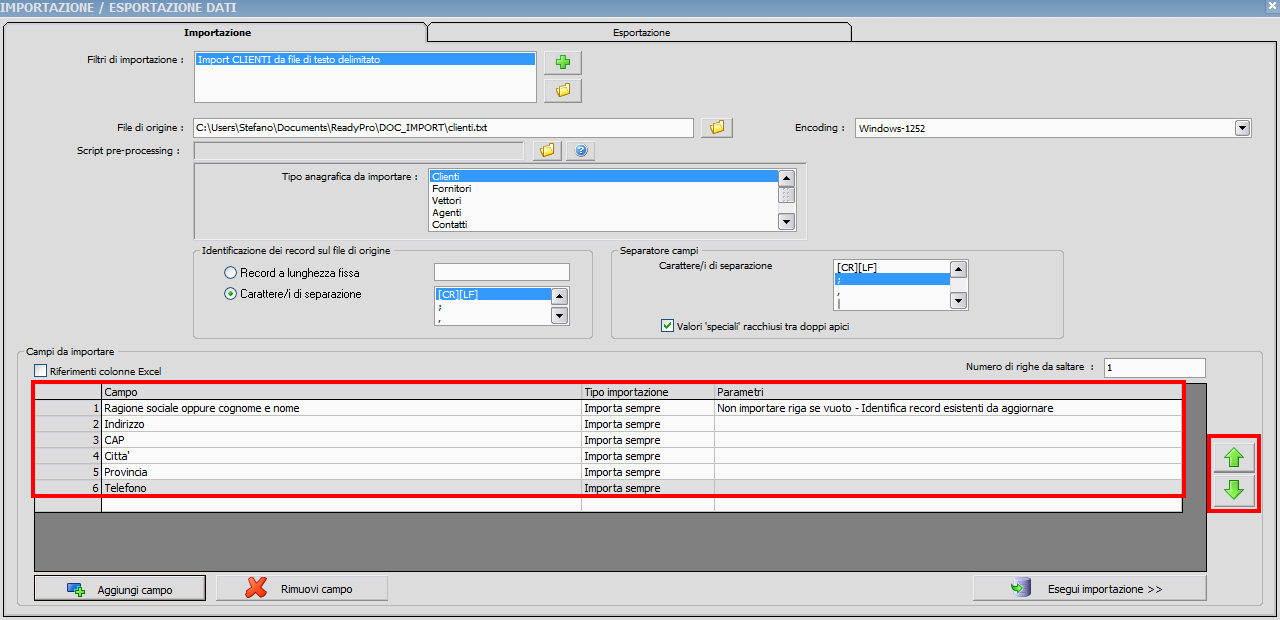
Task: Close the import/export data window
Action: (1271, 7)
